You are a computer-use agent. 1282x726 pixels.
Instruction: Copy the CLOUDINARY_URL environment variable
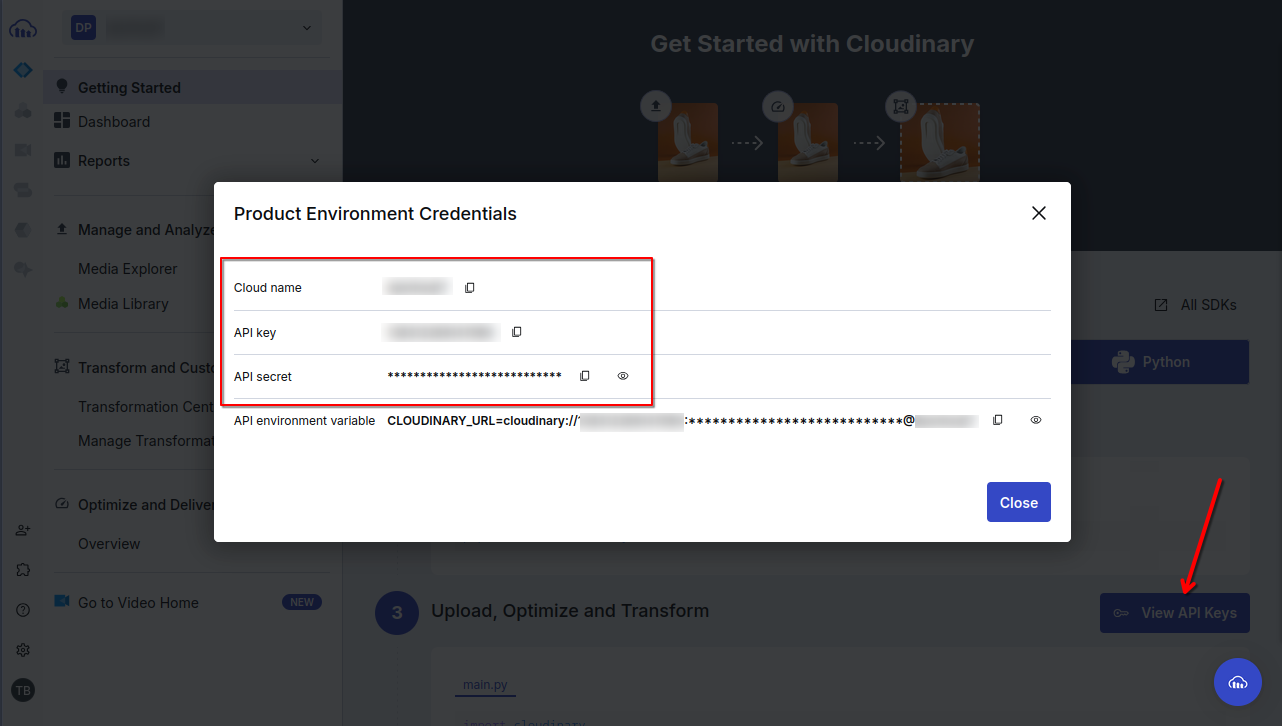[998, 420]
